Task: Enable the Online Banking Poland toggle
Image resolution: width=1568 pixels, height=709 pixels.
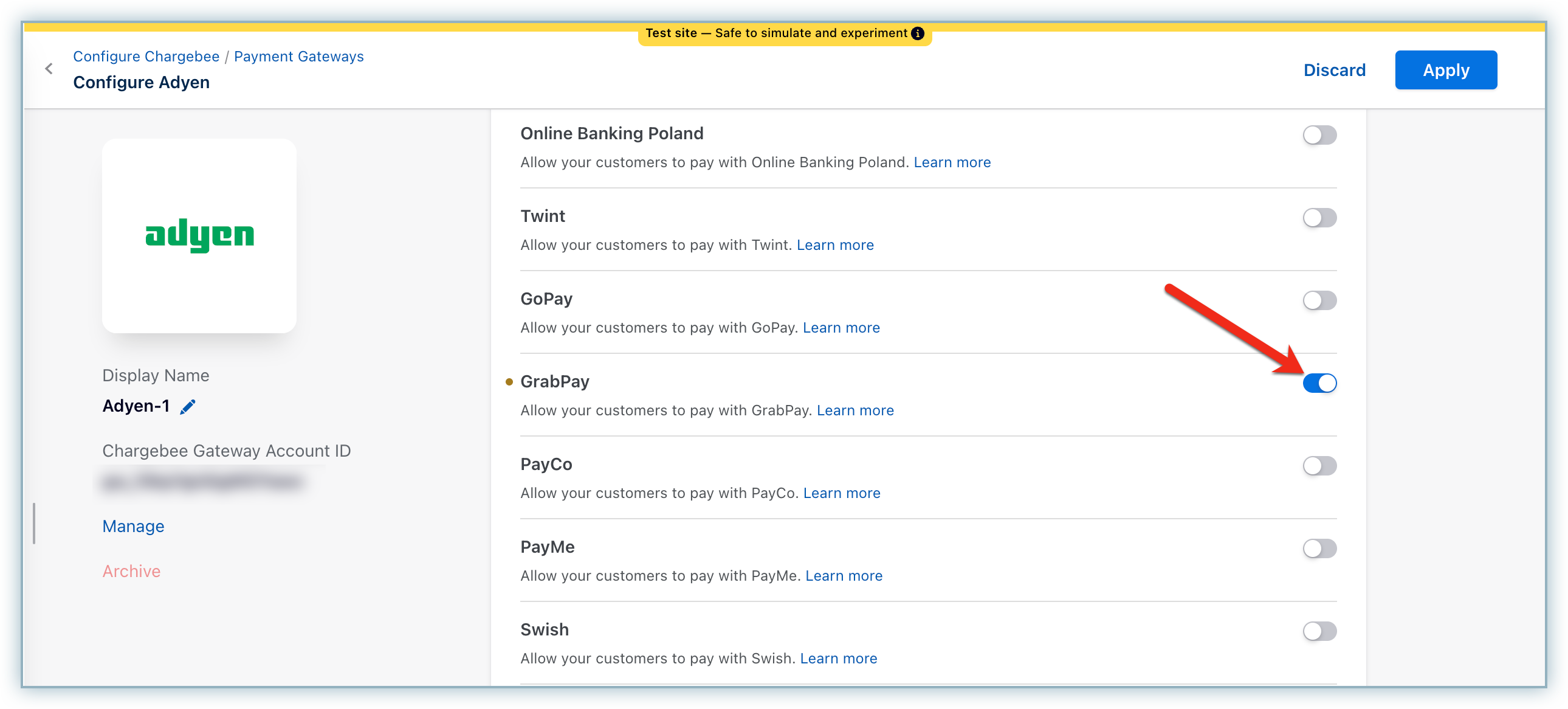Action: click(x=1319, y=134)
